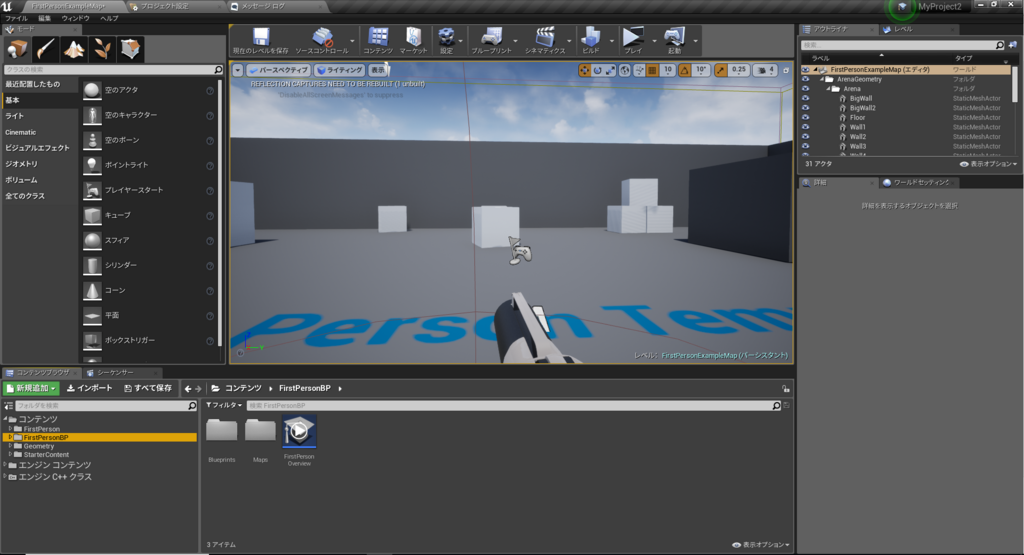Select the Geometry editing mode icon
Image resolution: width=1024 pixels, height=555 pixels.
[130, 49]
